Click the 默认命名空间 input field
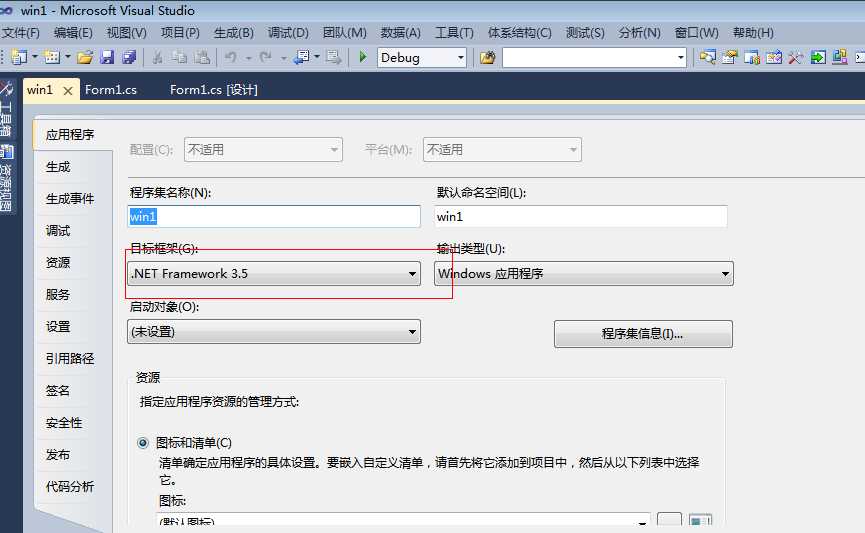 click(581, 216)
